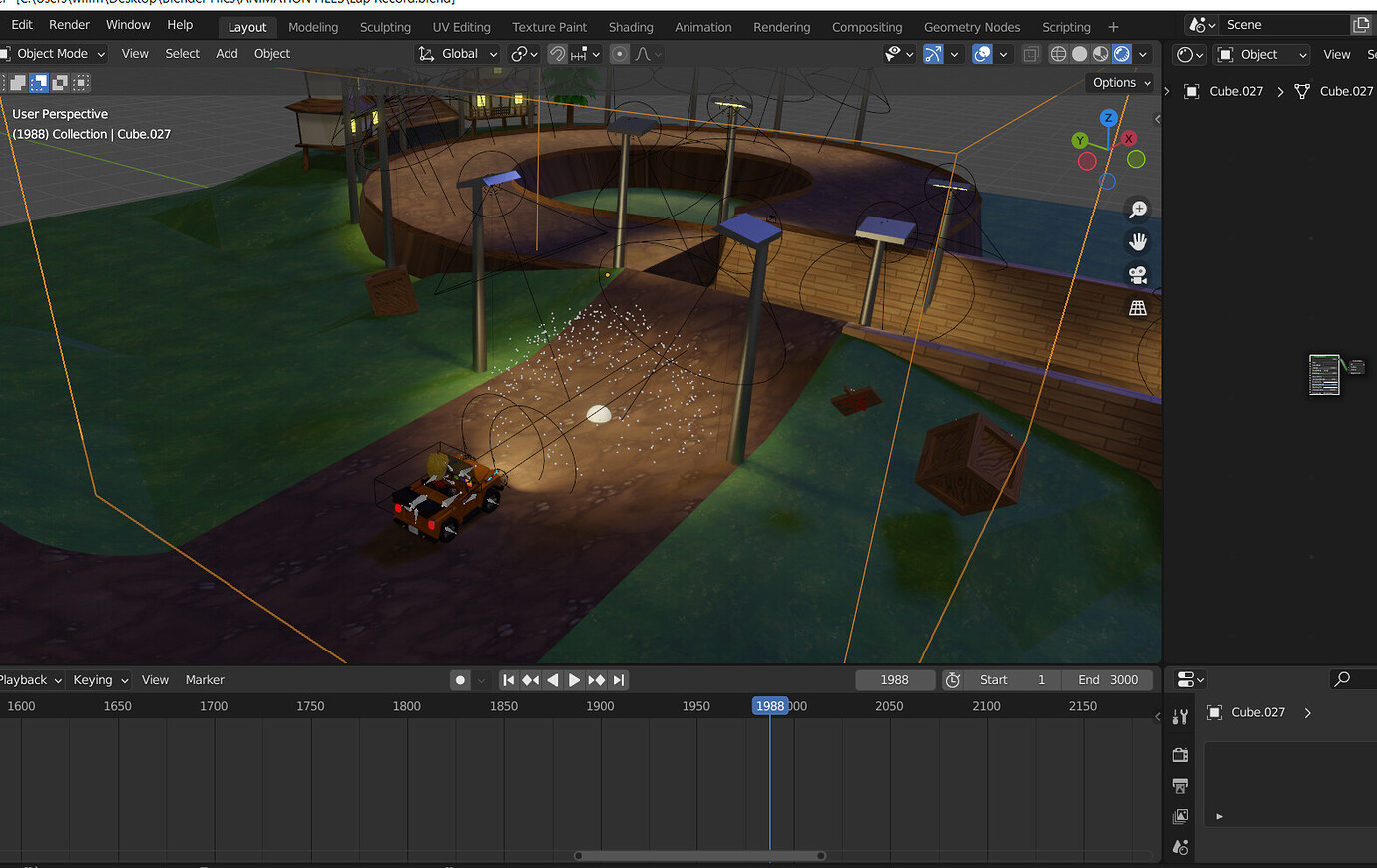Open the Output properties tab
The height and width of the screenshot is (868, 1377).
coord(1180,786)
